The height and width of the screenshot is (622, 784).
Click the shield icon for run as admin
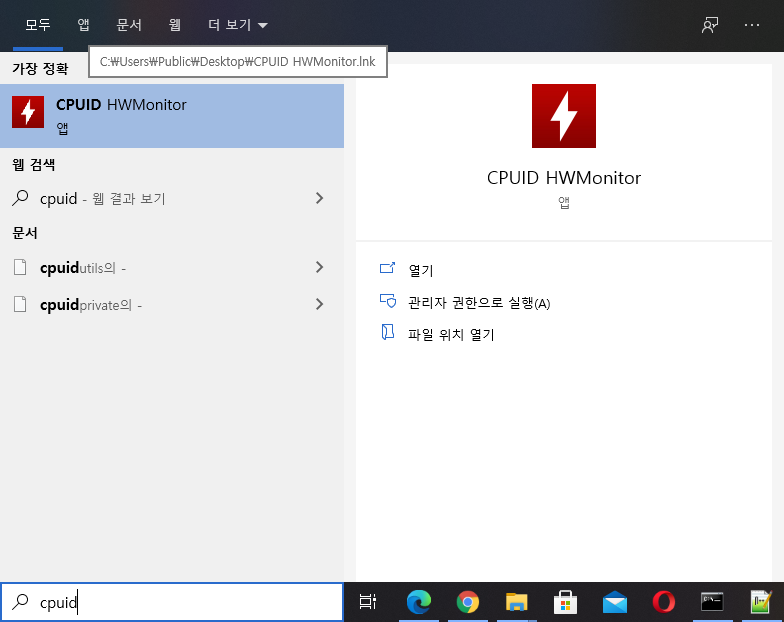(x=388, y=300)
